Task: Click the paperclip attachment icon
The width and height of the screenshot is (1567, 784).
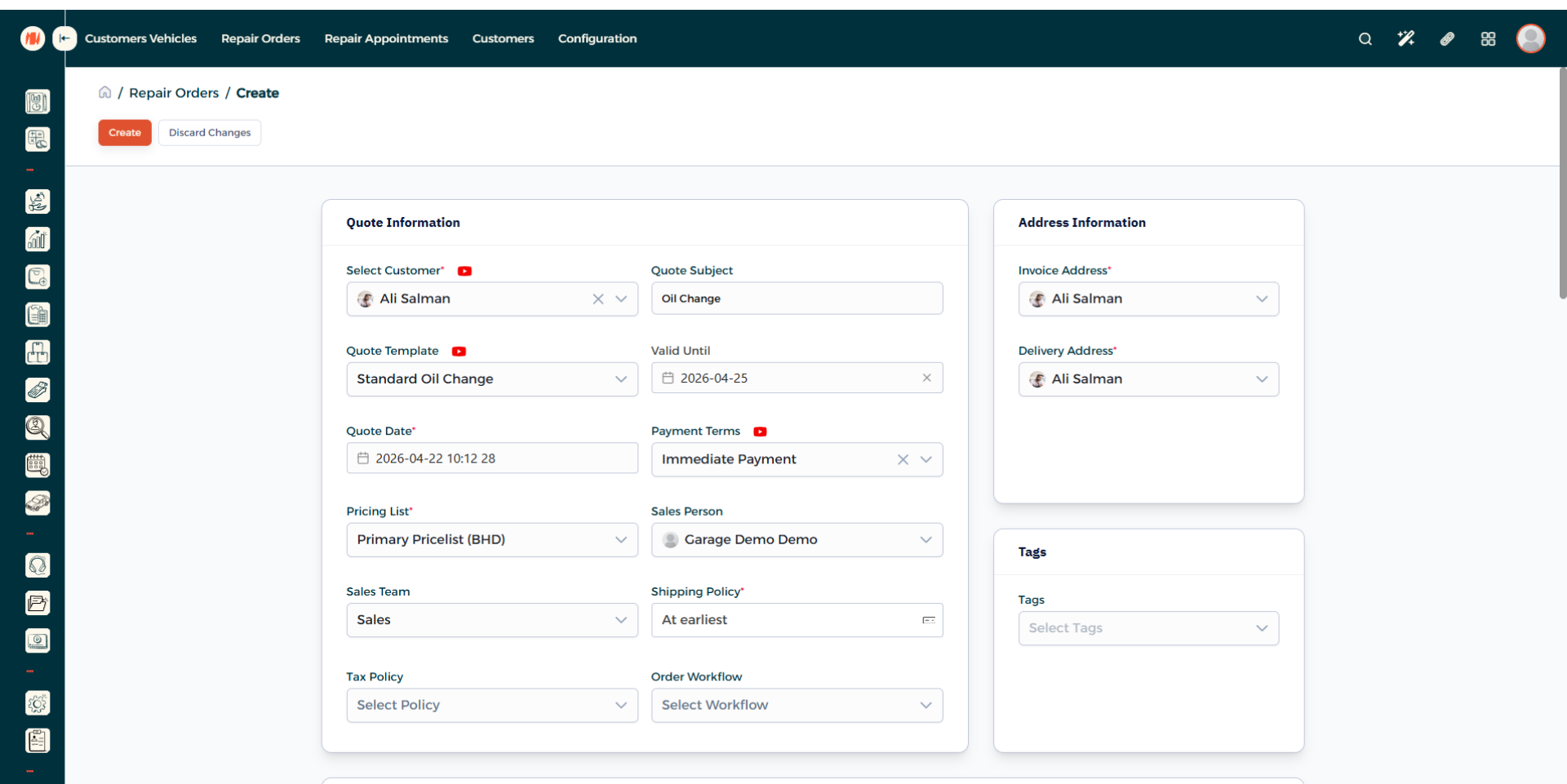Action: click(x=1447, y=39)
